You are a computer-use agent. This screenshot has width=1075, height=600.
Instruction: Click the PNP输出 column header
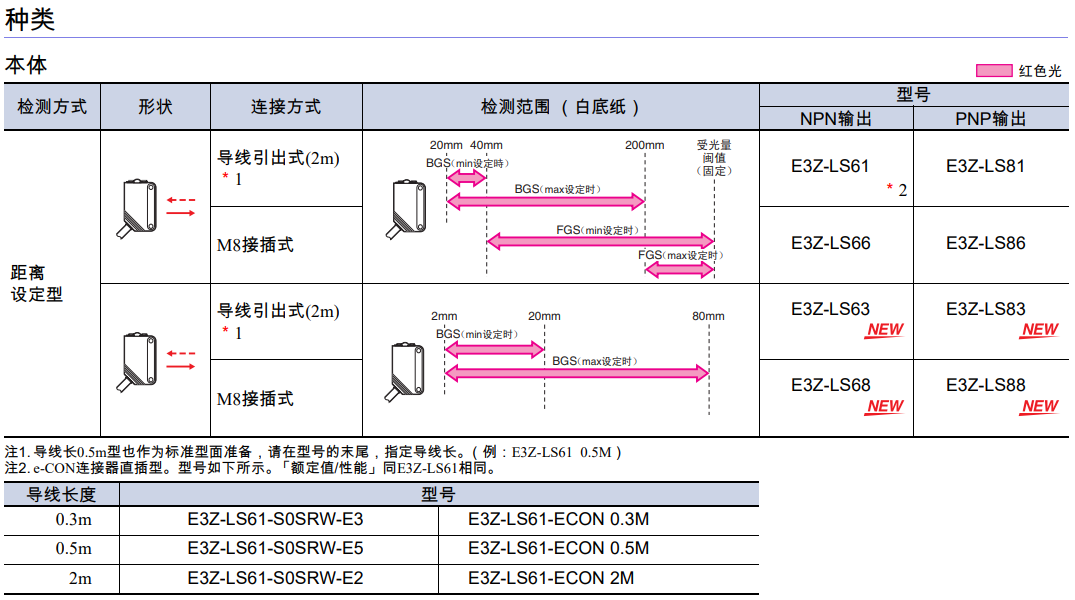990,119
